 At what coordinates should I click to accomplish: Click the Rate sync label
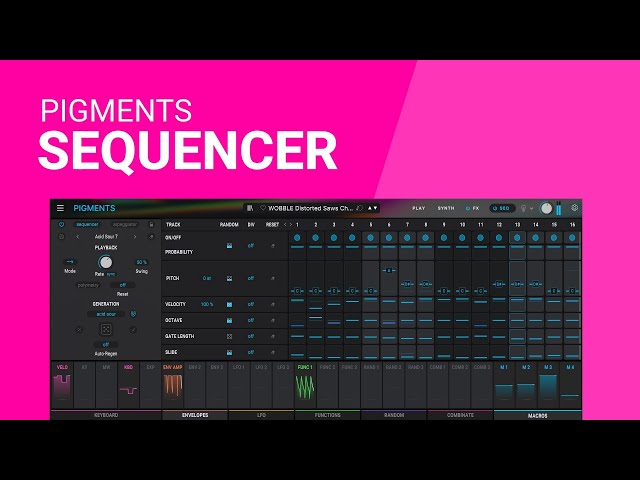pos(111,274)
